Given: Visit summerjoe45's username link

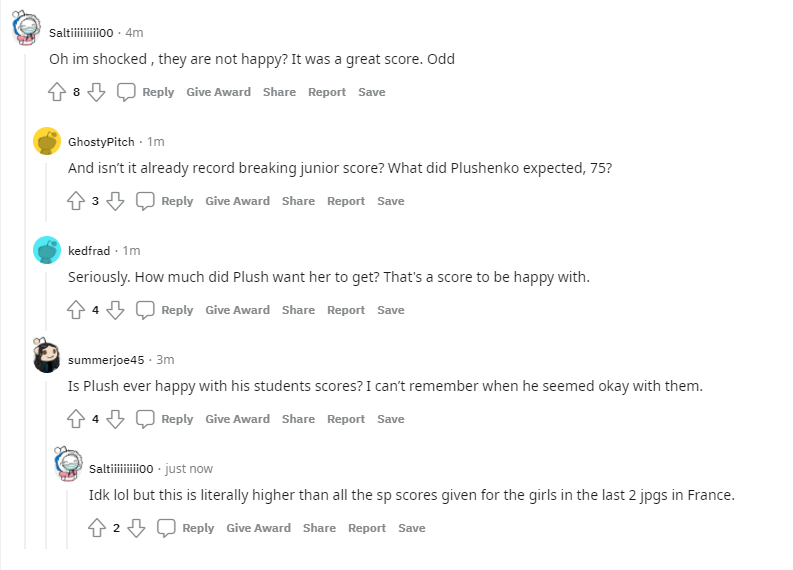Looking at the screenshot, I should [106, 359].
